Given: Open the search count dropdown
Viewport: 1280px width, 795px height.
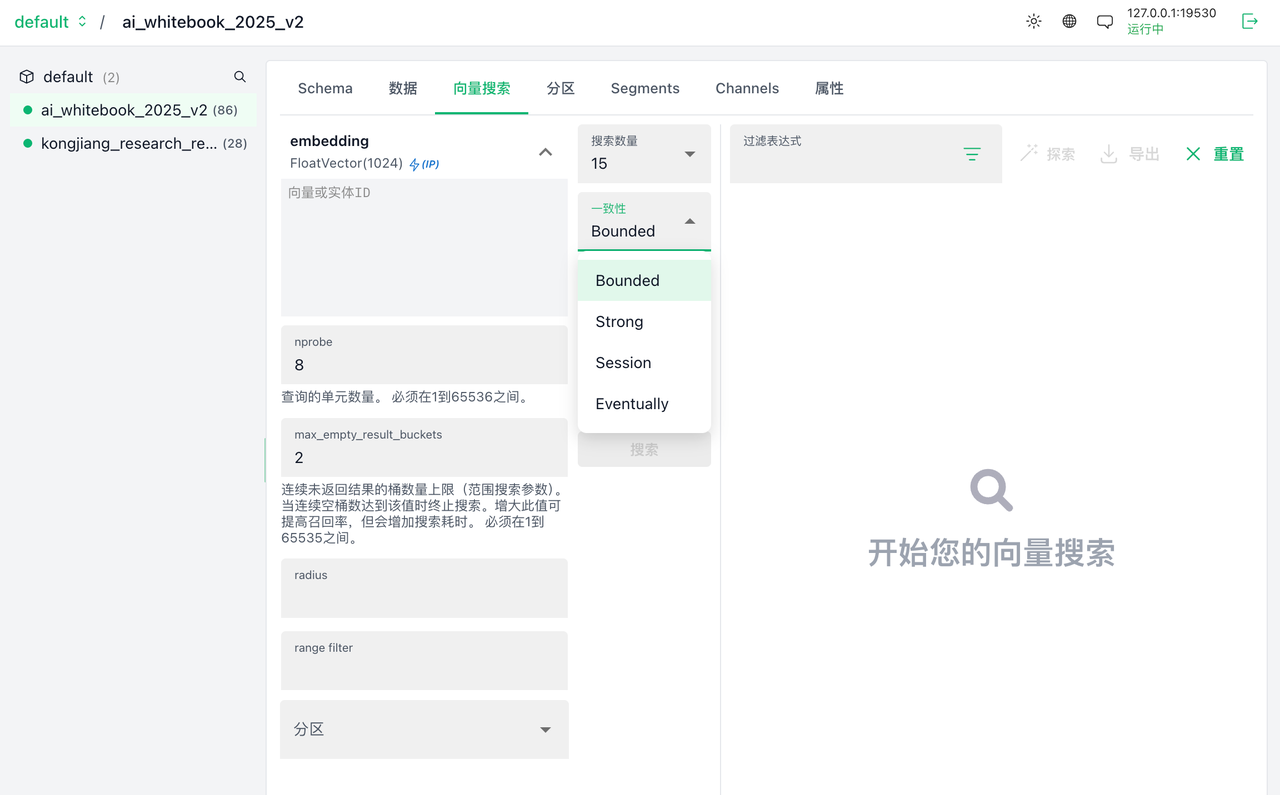Looking at the screenshot, I should click(644, 153).
